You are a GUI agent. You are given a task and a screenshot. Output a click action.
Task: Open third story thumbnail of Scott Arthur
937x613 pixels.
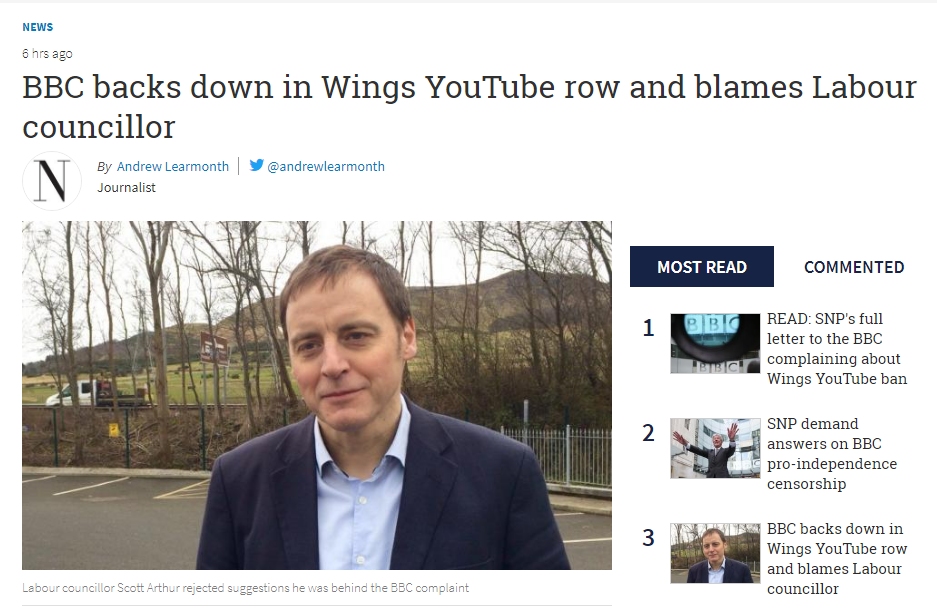[x=715, y=553]
